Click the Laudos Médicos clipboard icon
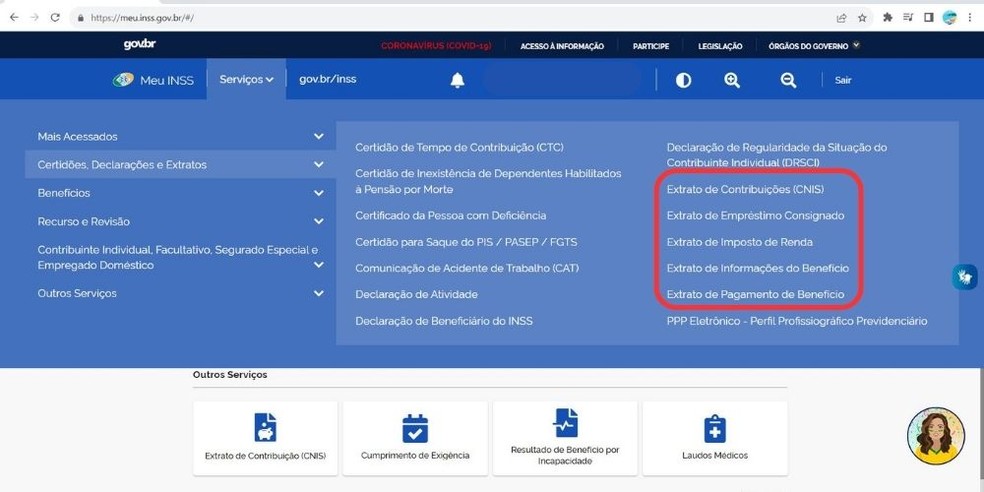The height and width of the screenshot is (492, 984). 715,429
